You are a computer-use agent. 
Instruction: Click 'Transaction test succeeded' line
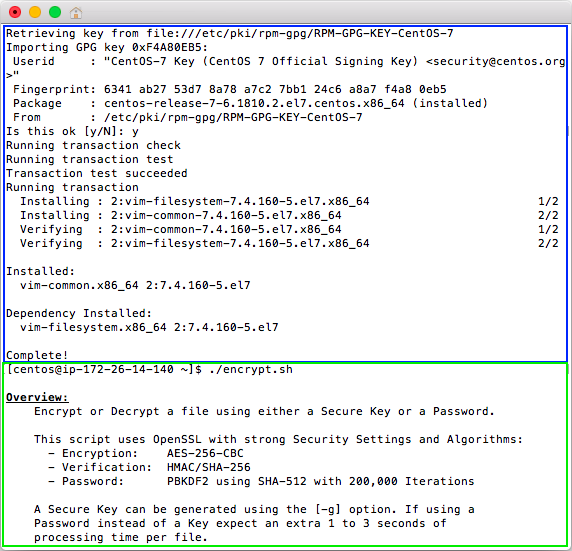click(x=97, y=173)
